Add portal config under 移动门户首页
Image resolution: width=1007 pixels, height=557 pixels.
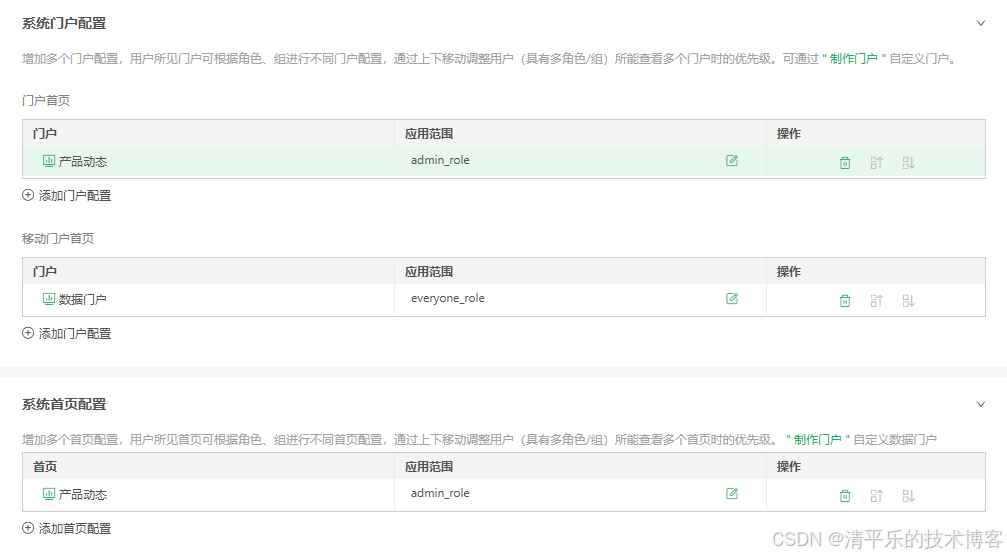[67, 333]
